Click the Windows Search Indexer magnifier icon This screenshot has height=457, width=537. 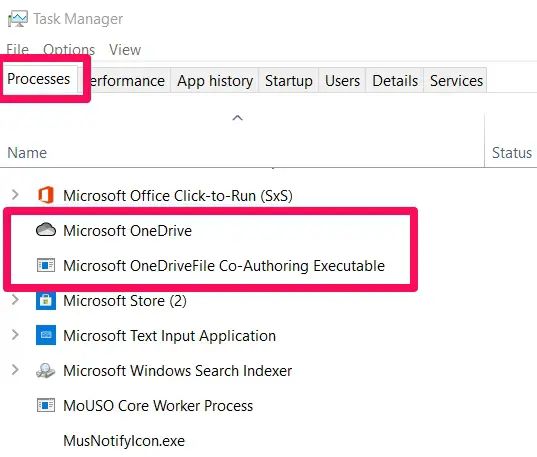click(x=46, y=370)
